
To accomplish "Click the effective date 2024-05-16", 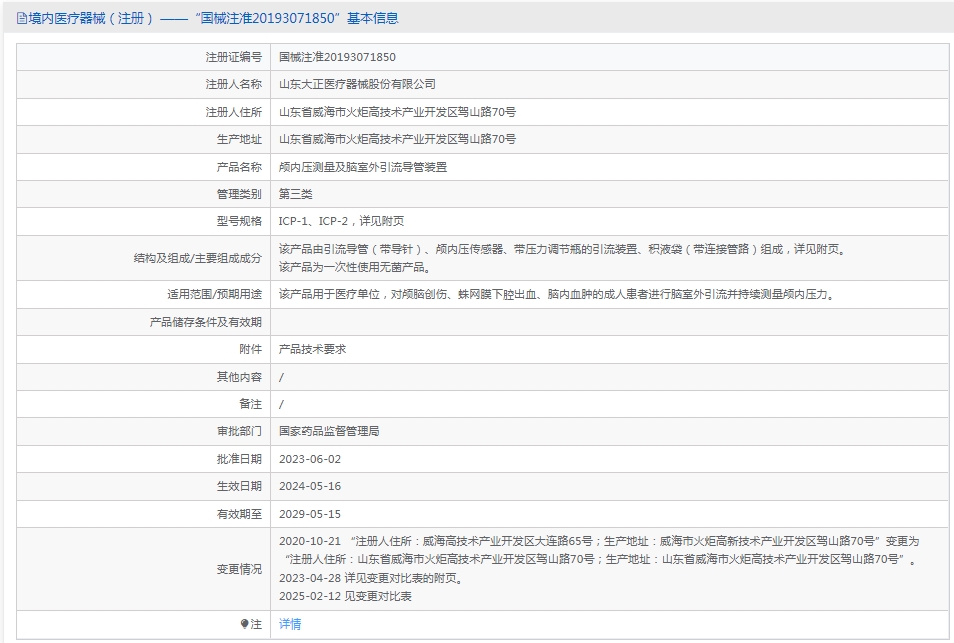I will [x=310, y=486].
